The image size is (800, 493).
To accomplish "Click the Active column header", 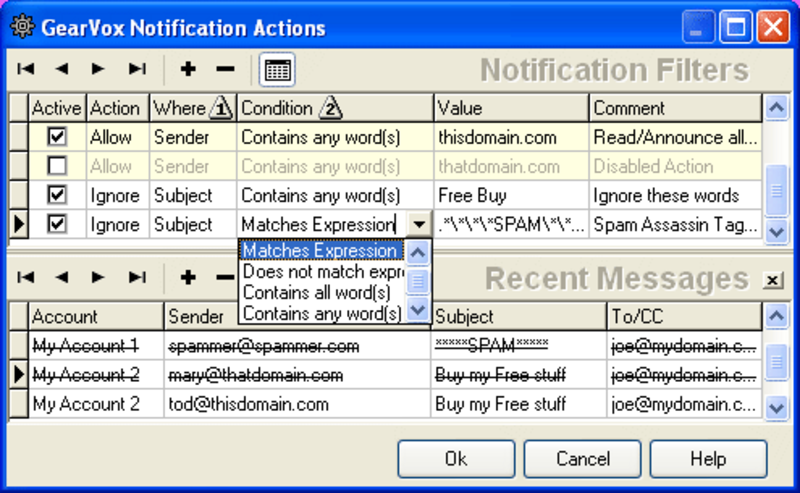I will (57, 108).
